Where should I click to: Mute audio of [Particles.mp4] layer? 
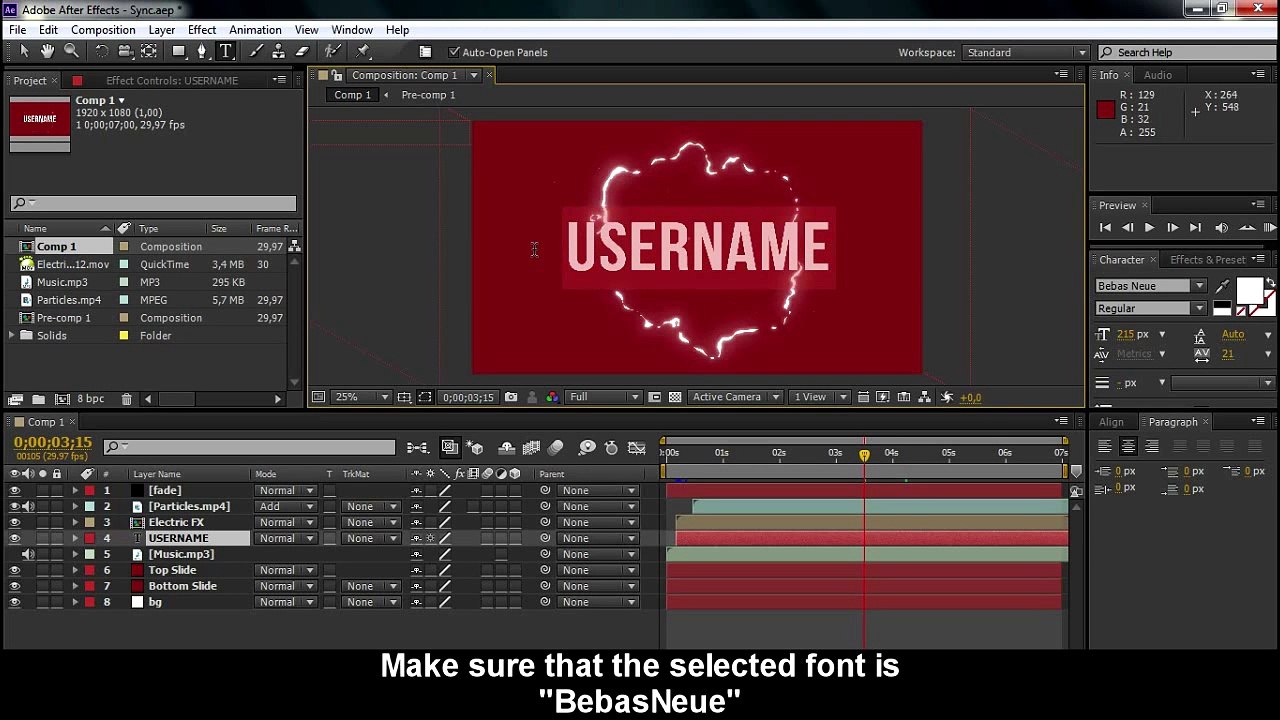28,506
